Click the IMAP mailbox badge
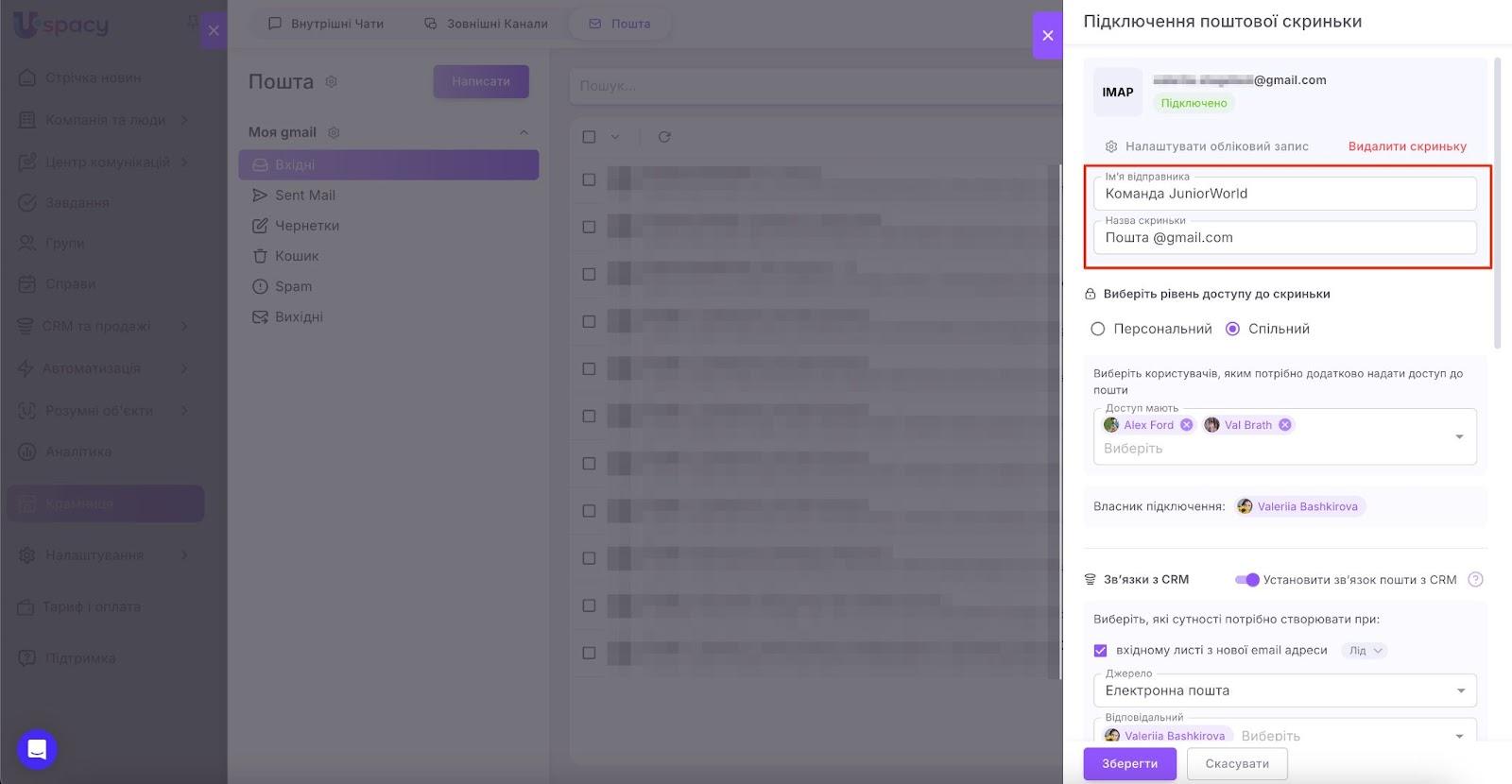The width and height of the screenshot is (1512, 784). tap(1118, 93)
